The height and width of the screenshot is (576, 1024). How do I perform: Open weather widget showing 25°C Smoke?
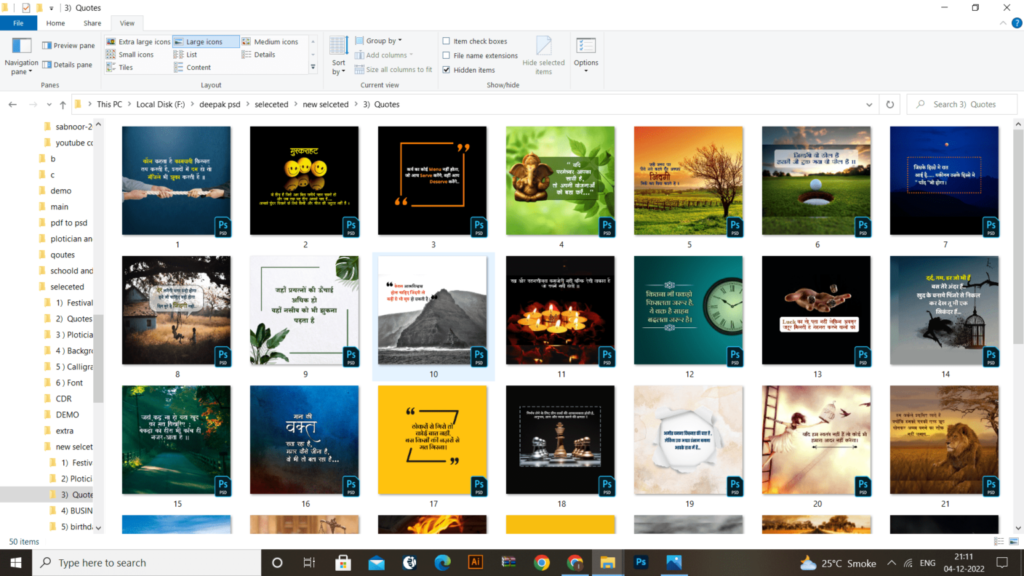click(x=838, y=562)
